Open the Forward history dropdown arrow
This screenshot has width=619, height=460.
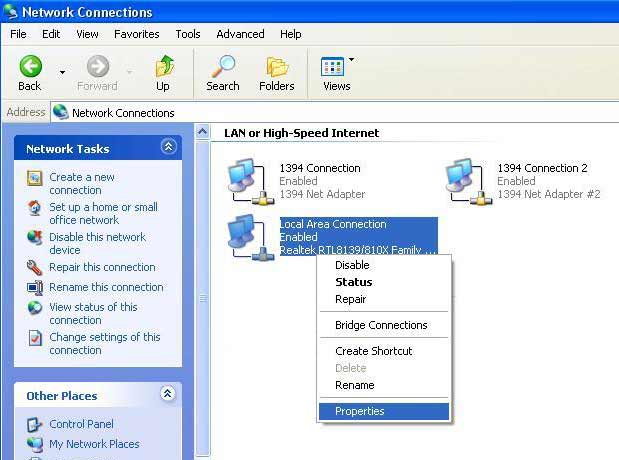[129, 73]
